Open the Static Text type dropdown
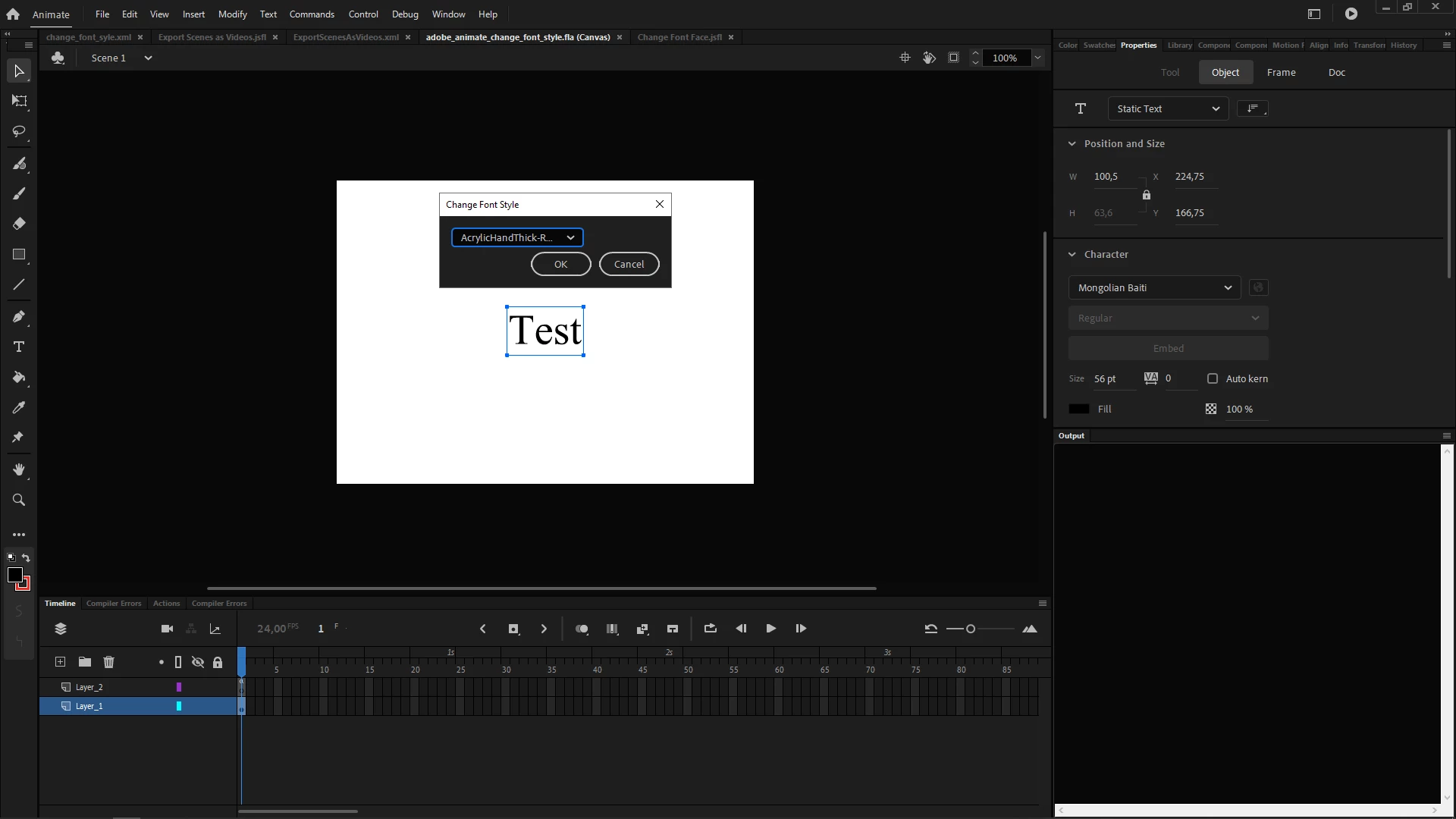 (x=1168, y=108)
